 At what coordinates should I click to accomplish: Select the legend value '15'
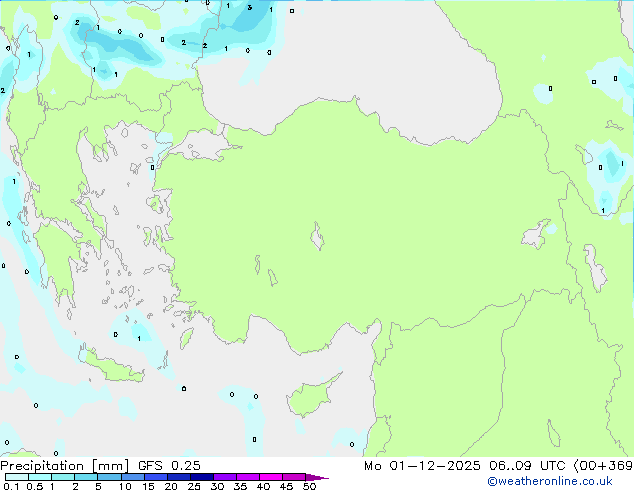(148, 486)
